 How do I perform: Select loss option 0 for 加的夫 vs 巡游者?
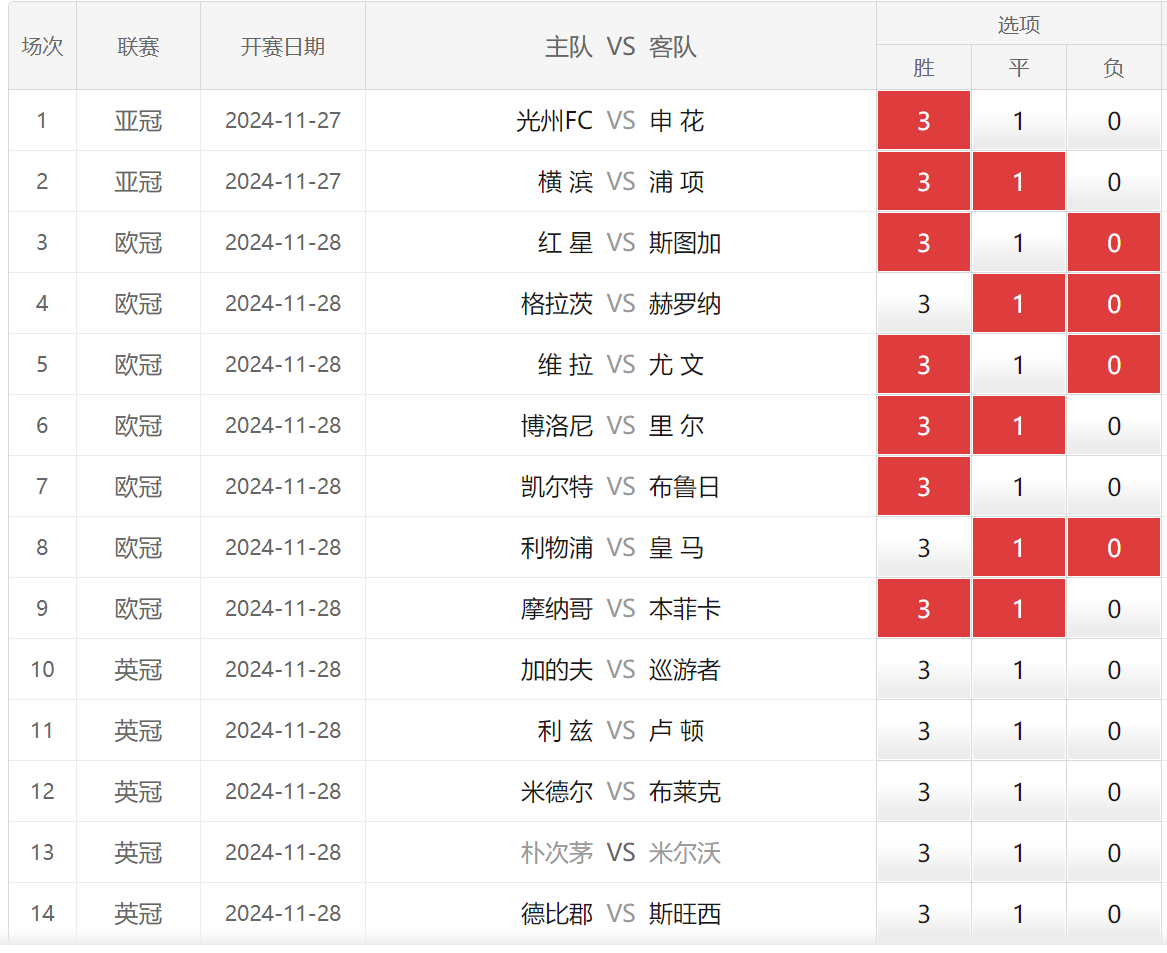point(1114,670)
